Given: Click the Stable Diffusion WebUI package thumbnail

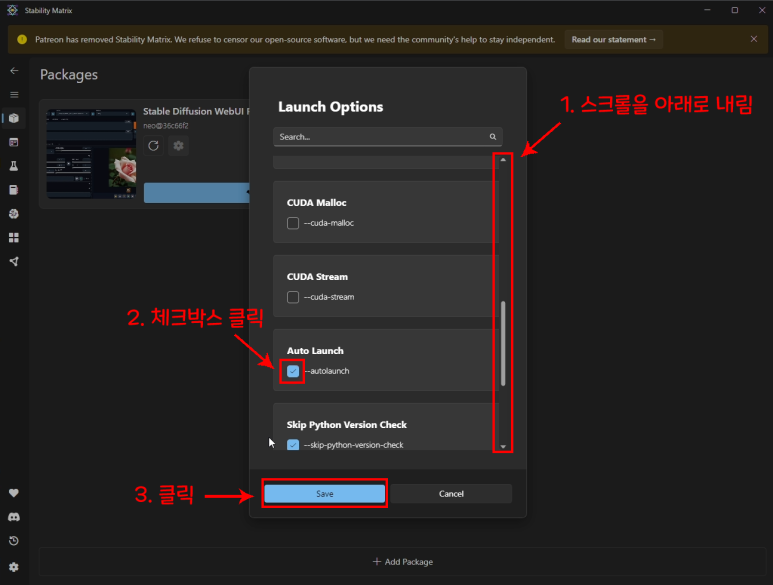Looking at the screenshot, I should [x=91, y=154].
